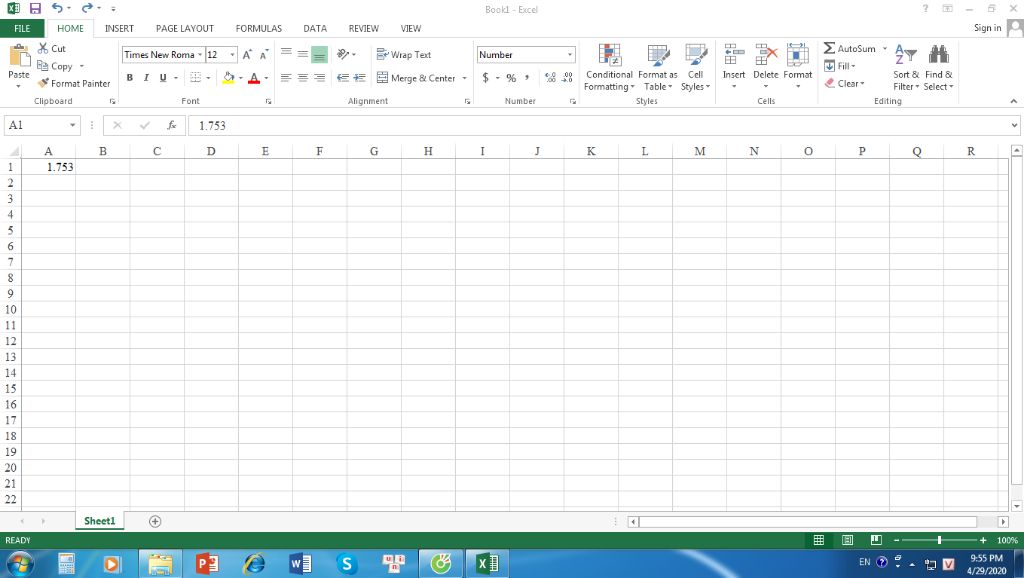
Task: Open Fill dropdown in Editing group
Action: 840,66
